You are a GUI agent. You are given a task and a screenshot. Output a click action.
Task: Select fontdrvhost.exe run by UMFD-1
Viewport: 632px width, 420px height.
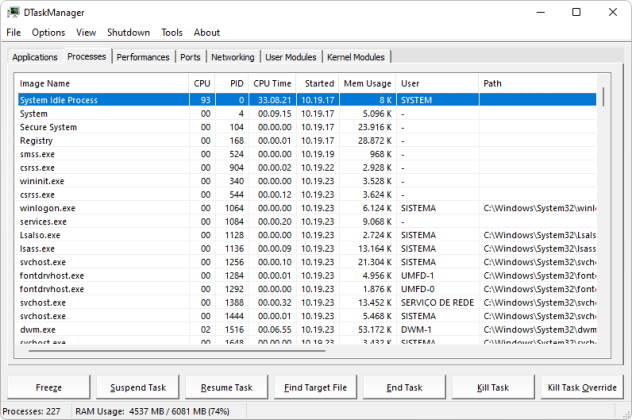pyautogui.click(x=307, y=276)
